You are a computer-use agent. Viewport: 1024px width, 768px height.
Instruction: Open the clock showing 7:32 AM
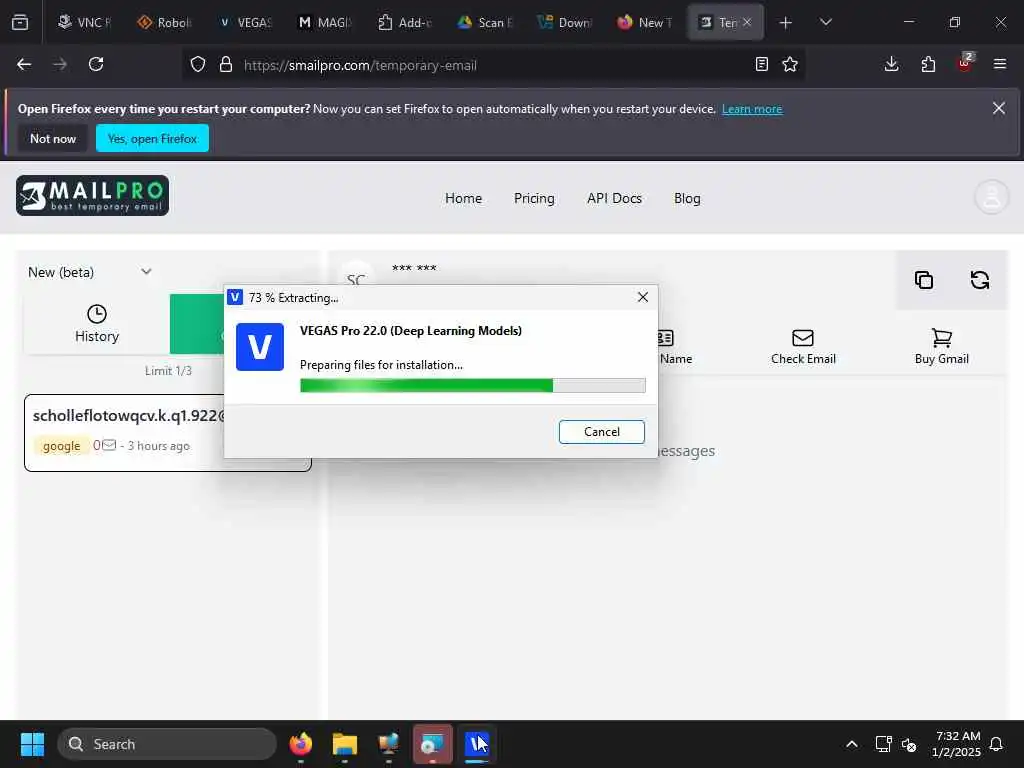pyautogui.click(x=956, y=744)
